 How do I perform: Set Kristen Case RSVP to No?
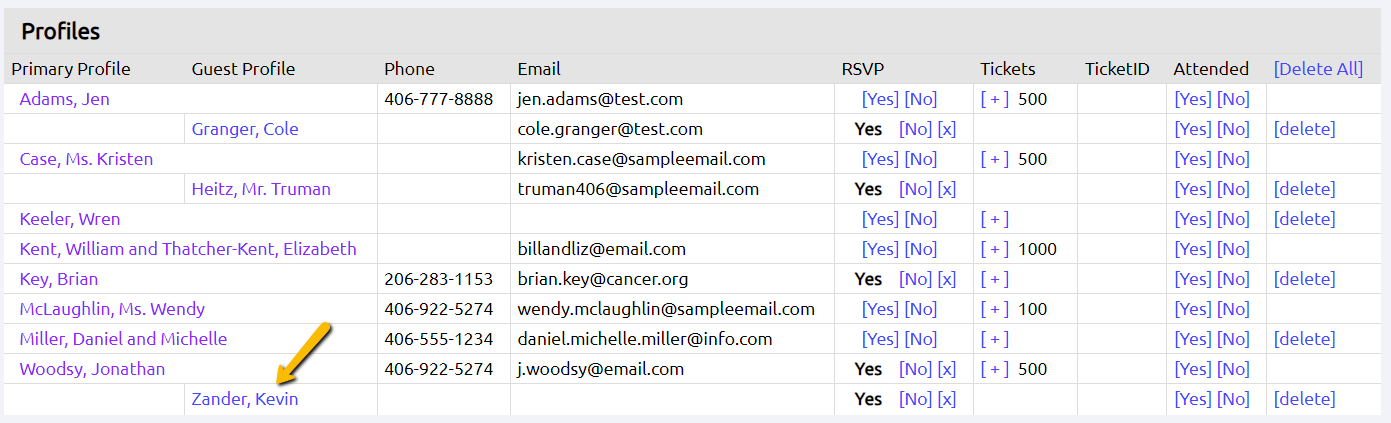[921, 159]
